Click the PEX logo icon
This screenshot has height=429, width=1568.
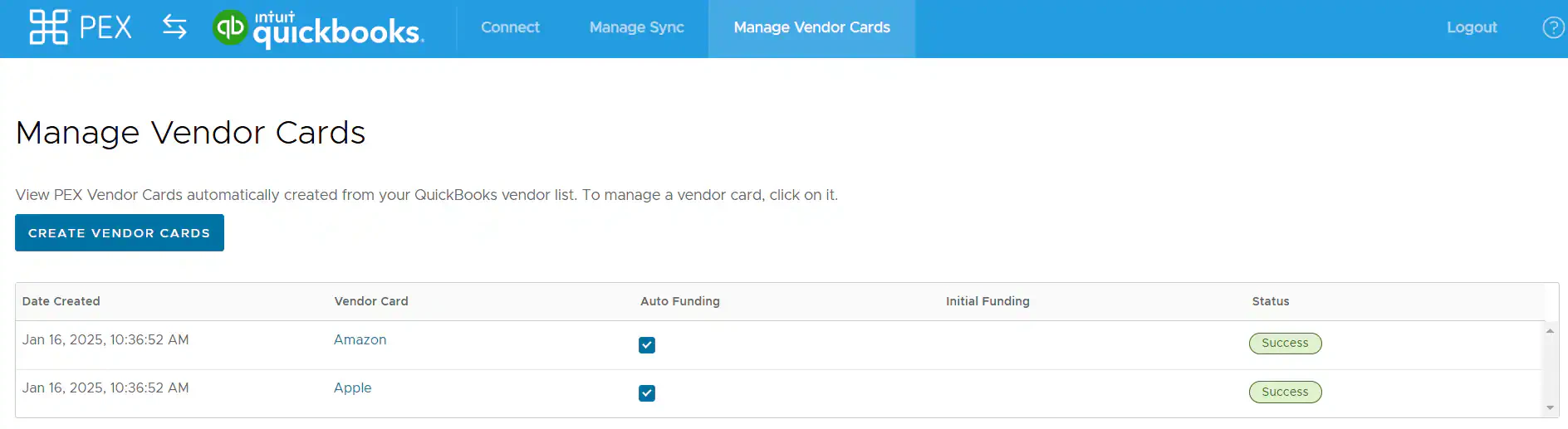pos(81,27)
